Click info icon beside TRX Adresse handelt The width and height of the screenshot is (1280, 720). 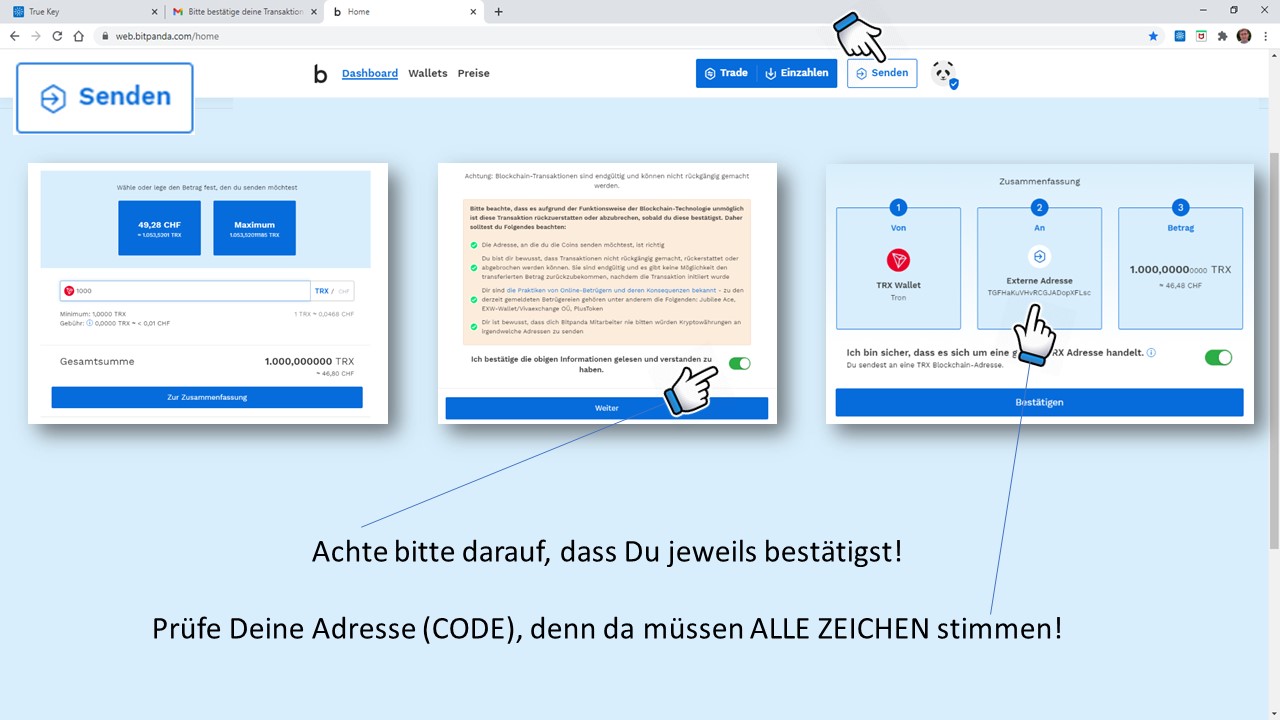(1151, 353)
